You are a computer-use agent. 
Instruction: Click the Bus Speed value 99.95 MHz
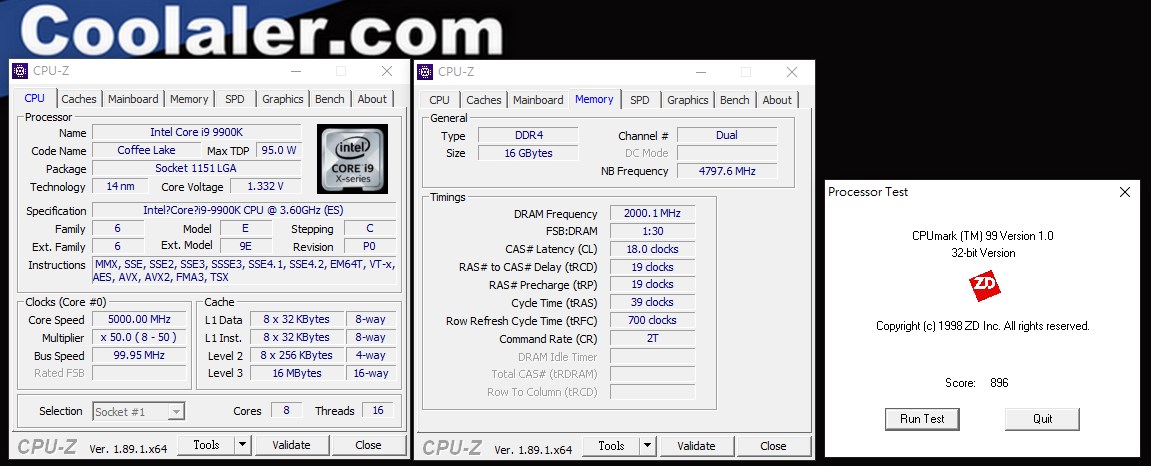[x=139, y=356]
